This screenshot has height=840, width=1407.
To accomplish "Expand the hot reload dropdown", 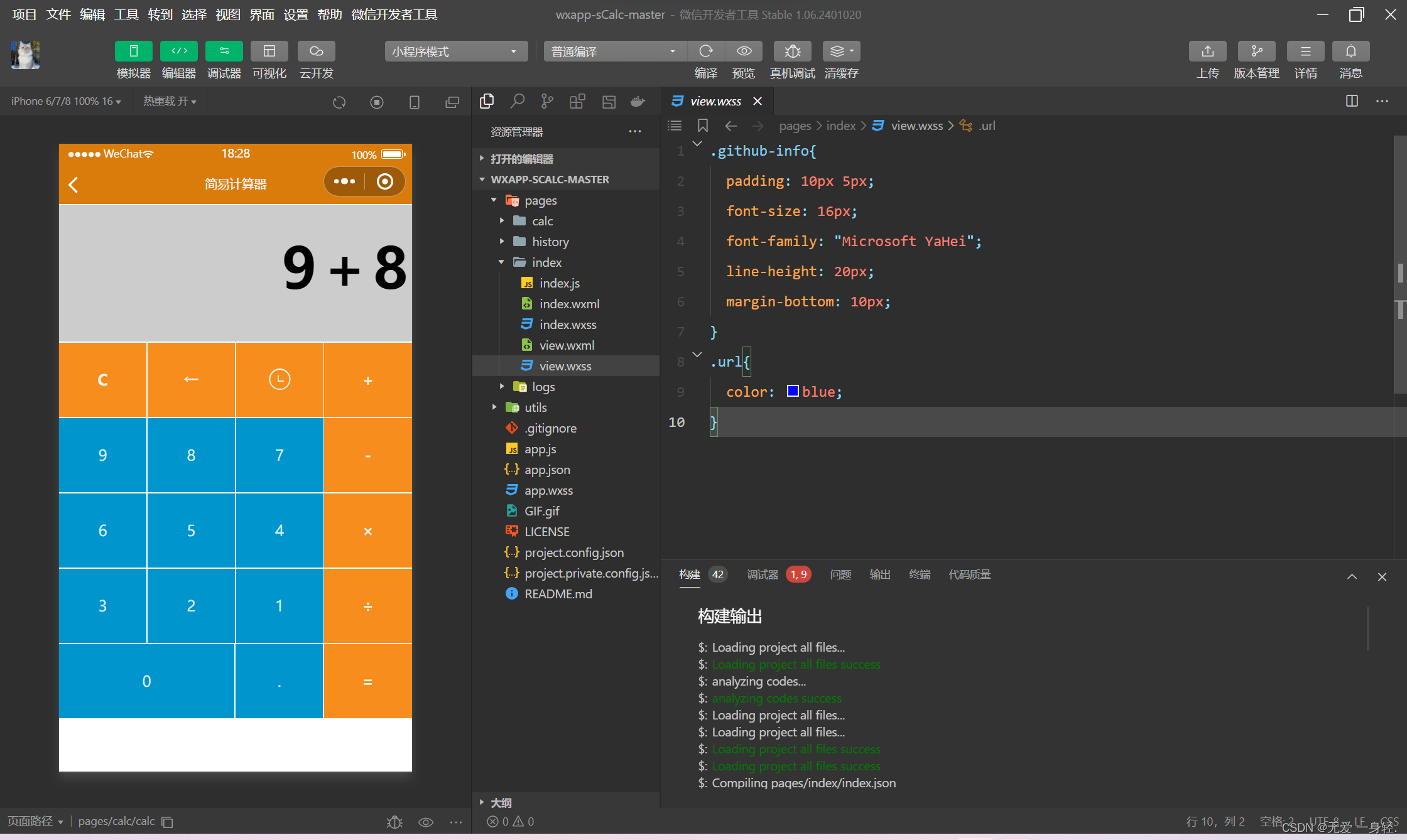I will pos(170,101).
